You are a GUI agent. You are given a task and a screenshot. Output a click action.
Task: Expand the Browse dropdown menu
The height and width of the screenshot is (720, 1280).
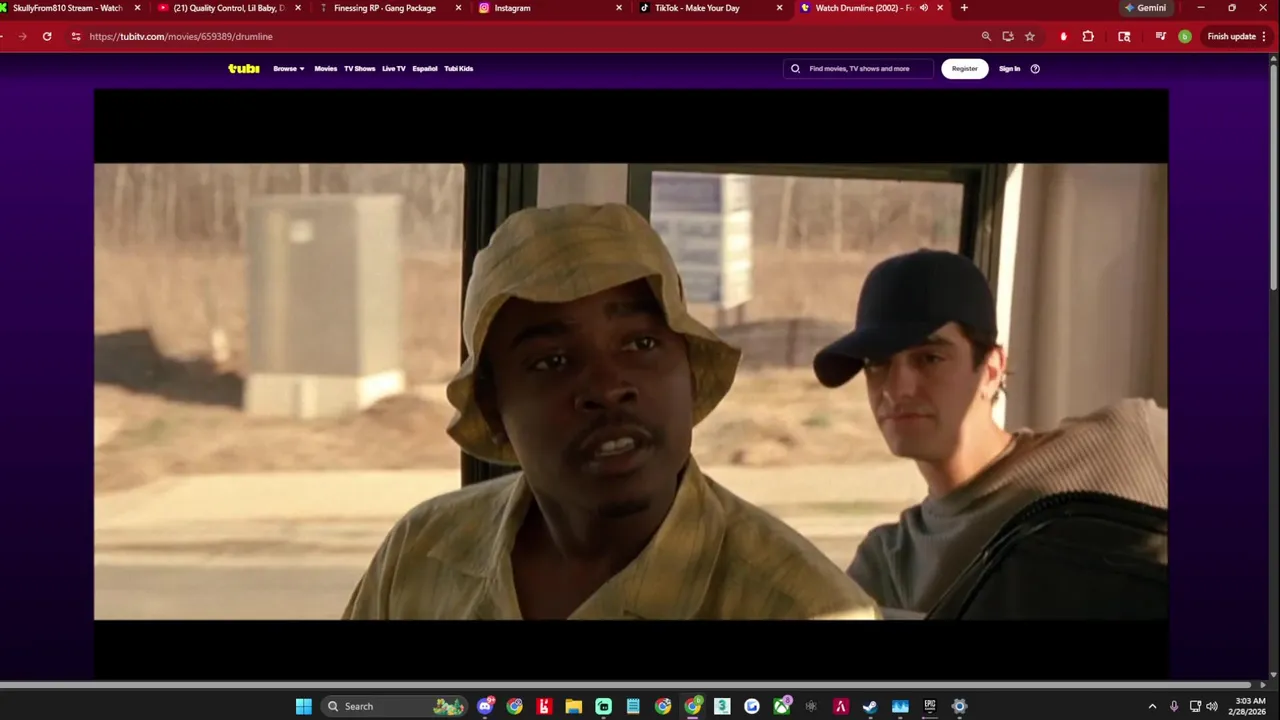(289, 69)
